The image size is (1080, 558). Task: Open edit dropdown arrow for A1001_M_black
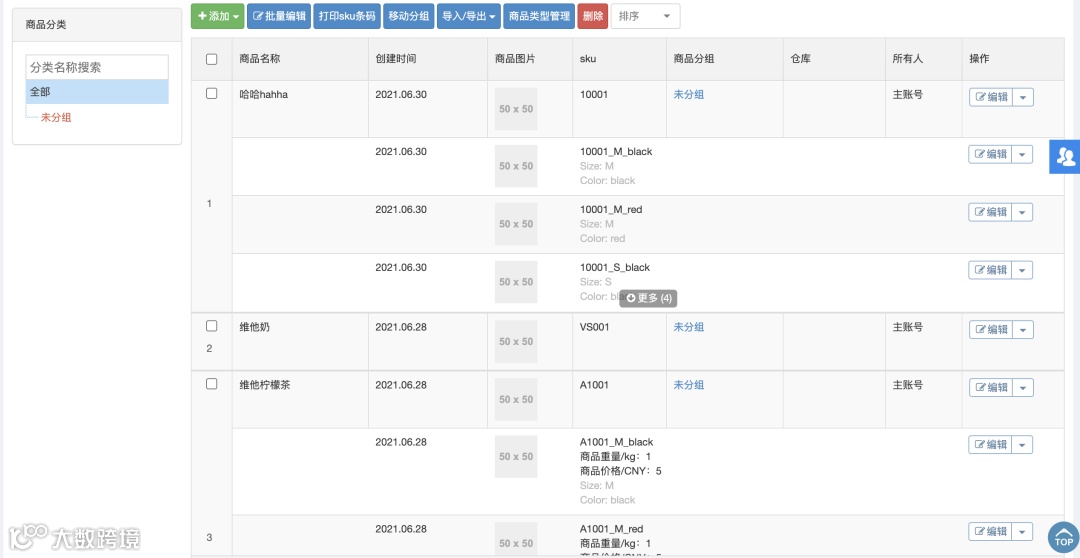[1023, 445]
